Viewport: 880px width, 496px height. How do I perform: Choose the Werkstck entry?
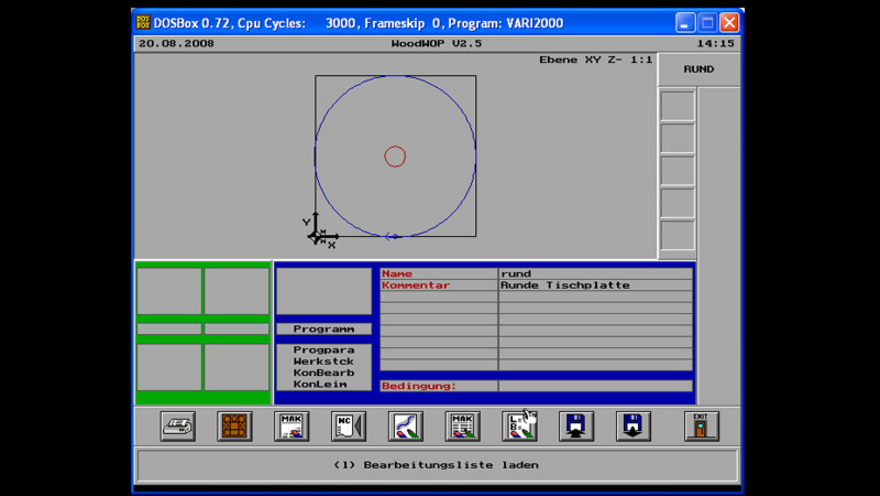324,361
